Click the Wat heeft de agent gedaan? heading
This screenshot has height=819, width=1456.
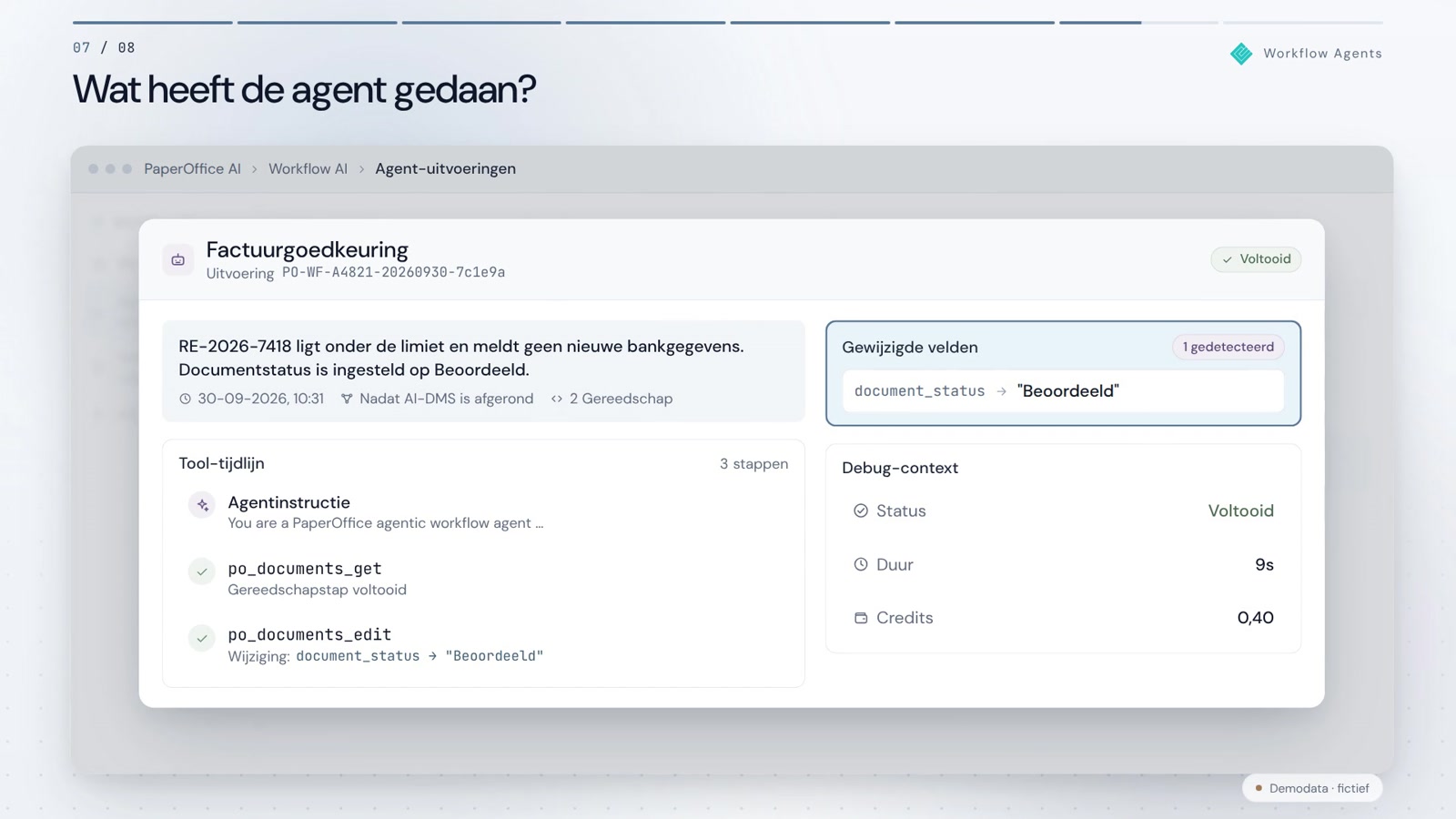coord(304,89)
